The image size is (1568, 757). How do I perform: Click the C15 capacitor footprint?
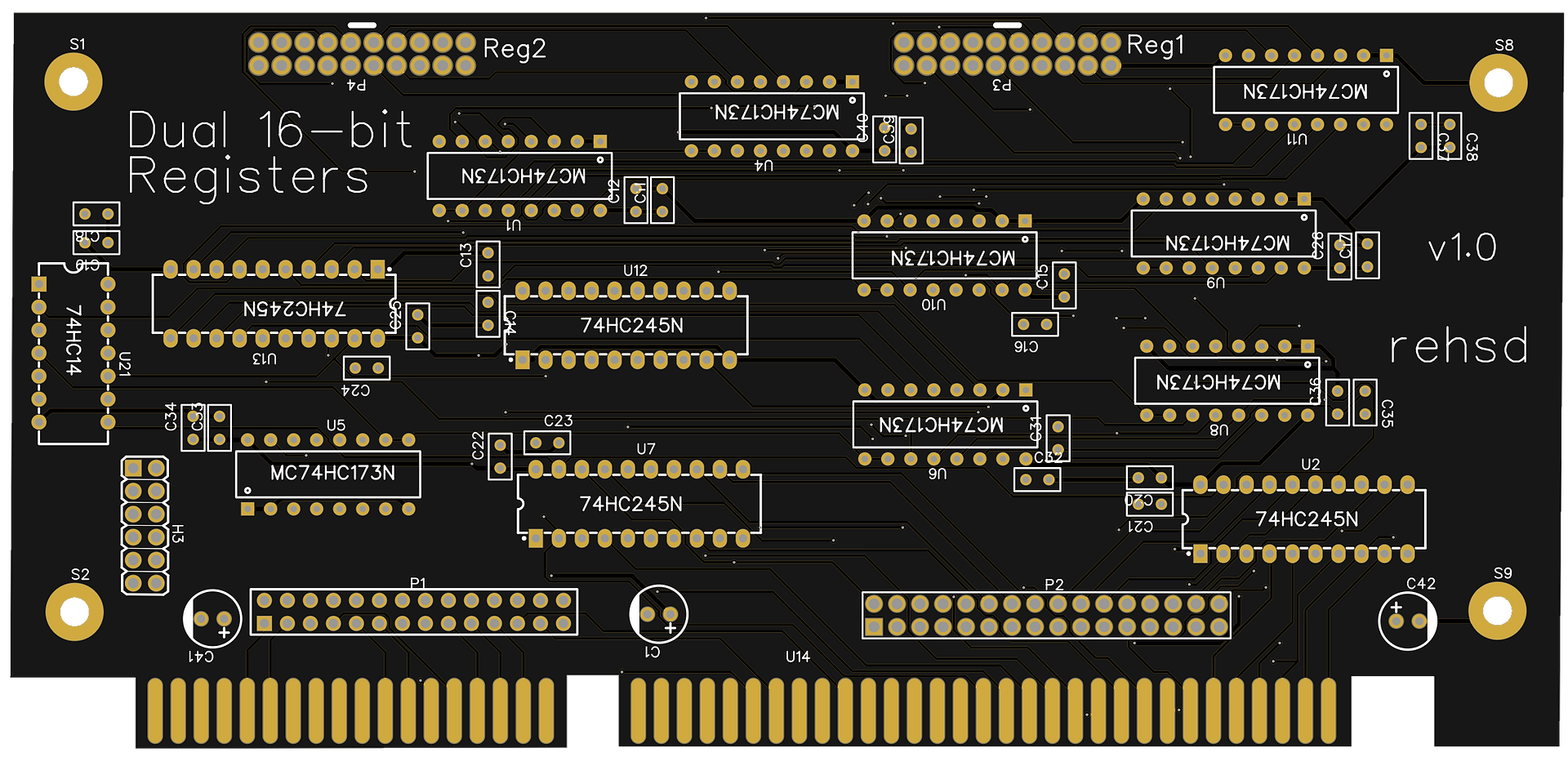[1064, 286]
